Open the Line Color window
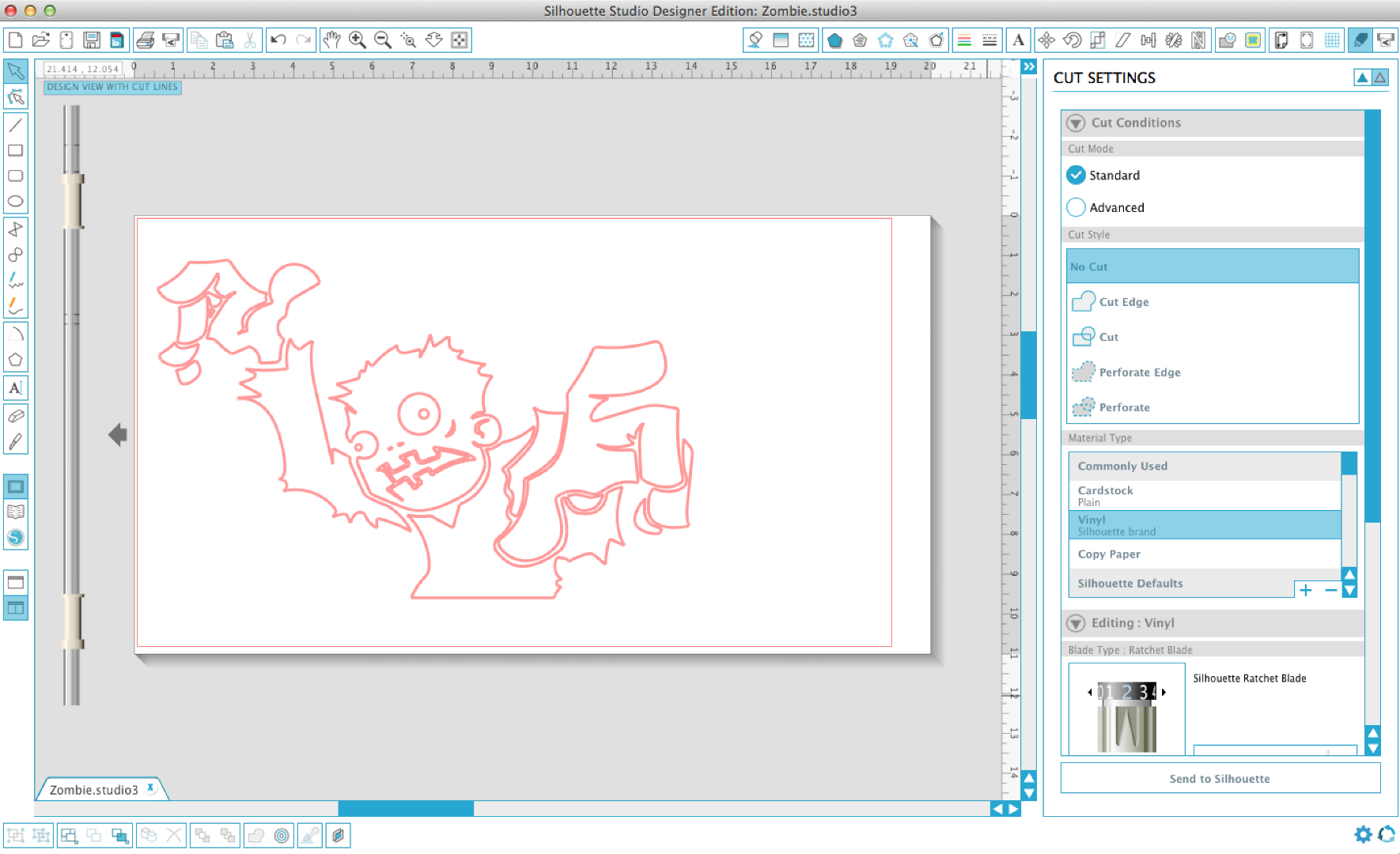 [x=964, y=40]
